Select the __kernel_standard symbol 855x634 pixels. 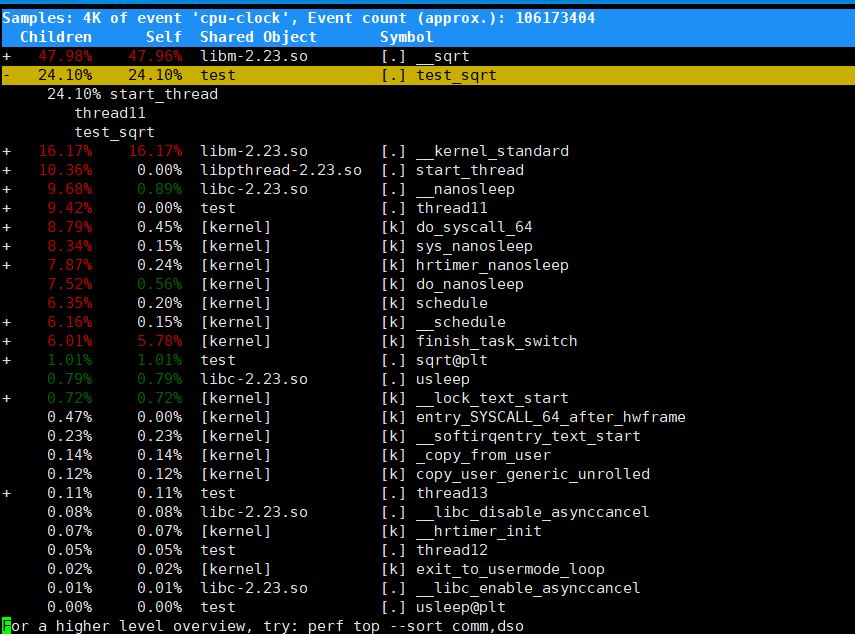[x=492, y=151]
